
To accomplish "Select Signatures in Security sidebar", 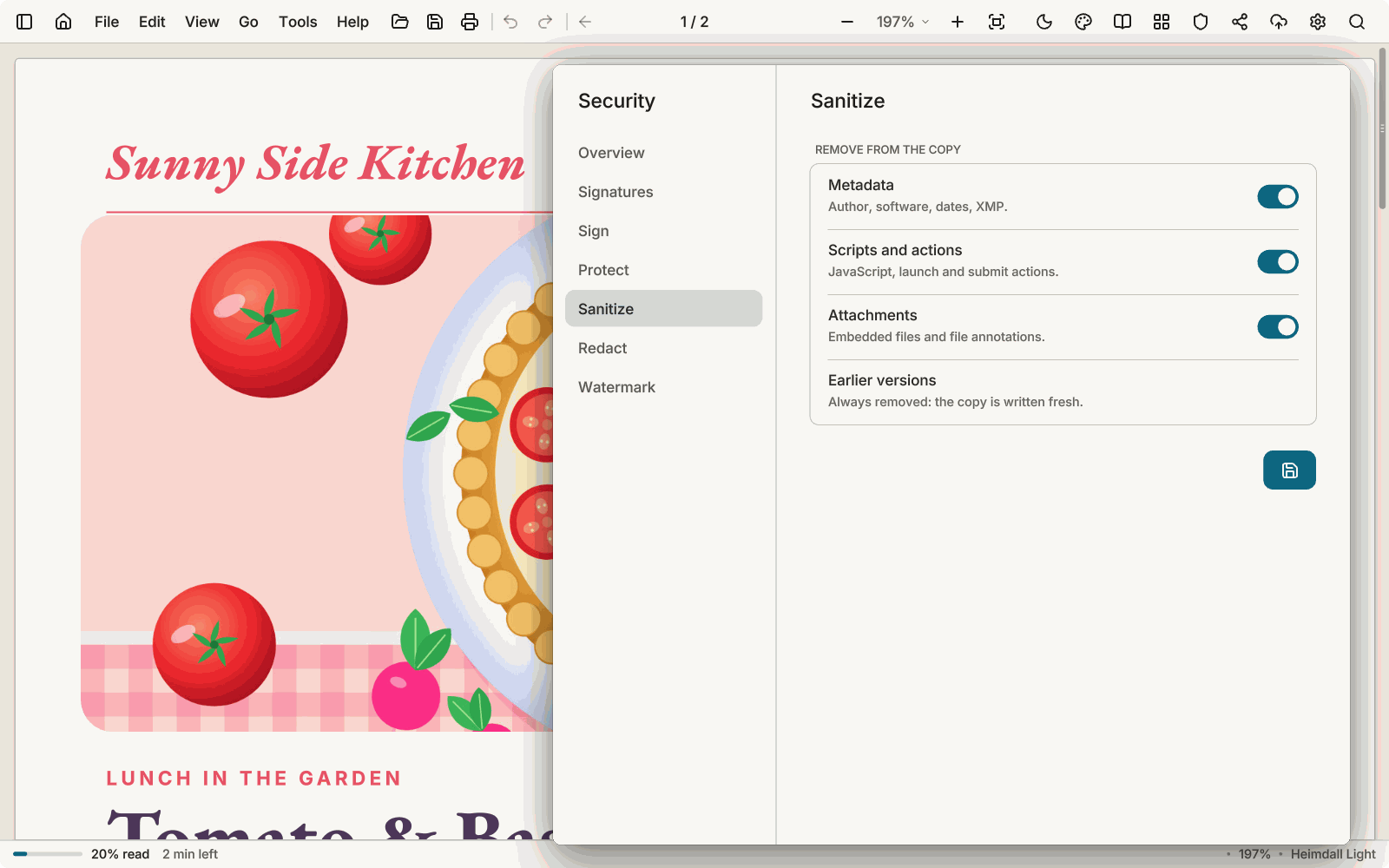I will pyautogui.click(x=663, y=192).
